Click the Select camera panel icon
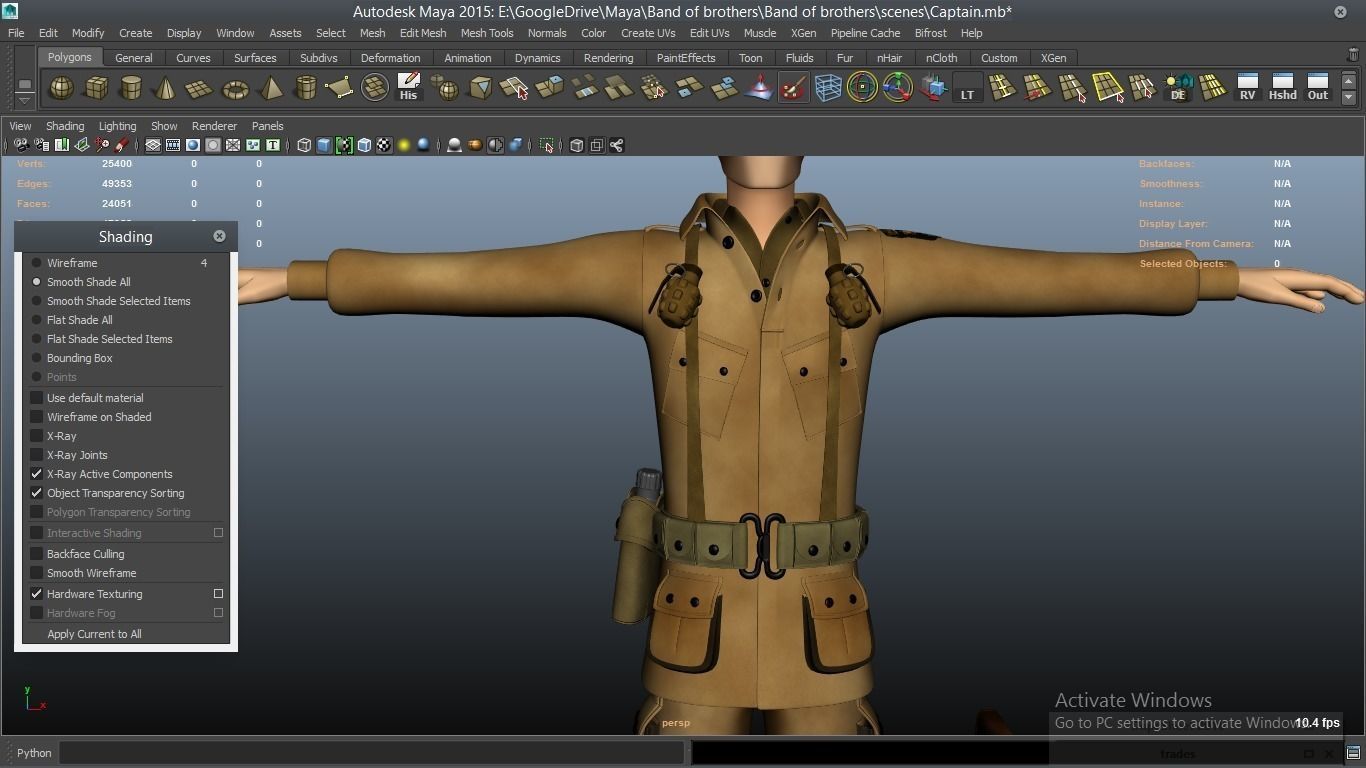Image resolution: width=1366 pixels, height=768 pixels. [x=21, y=146]
